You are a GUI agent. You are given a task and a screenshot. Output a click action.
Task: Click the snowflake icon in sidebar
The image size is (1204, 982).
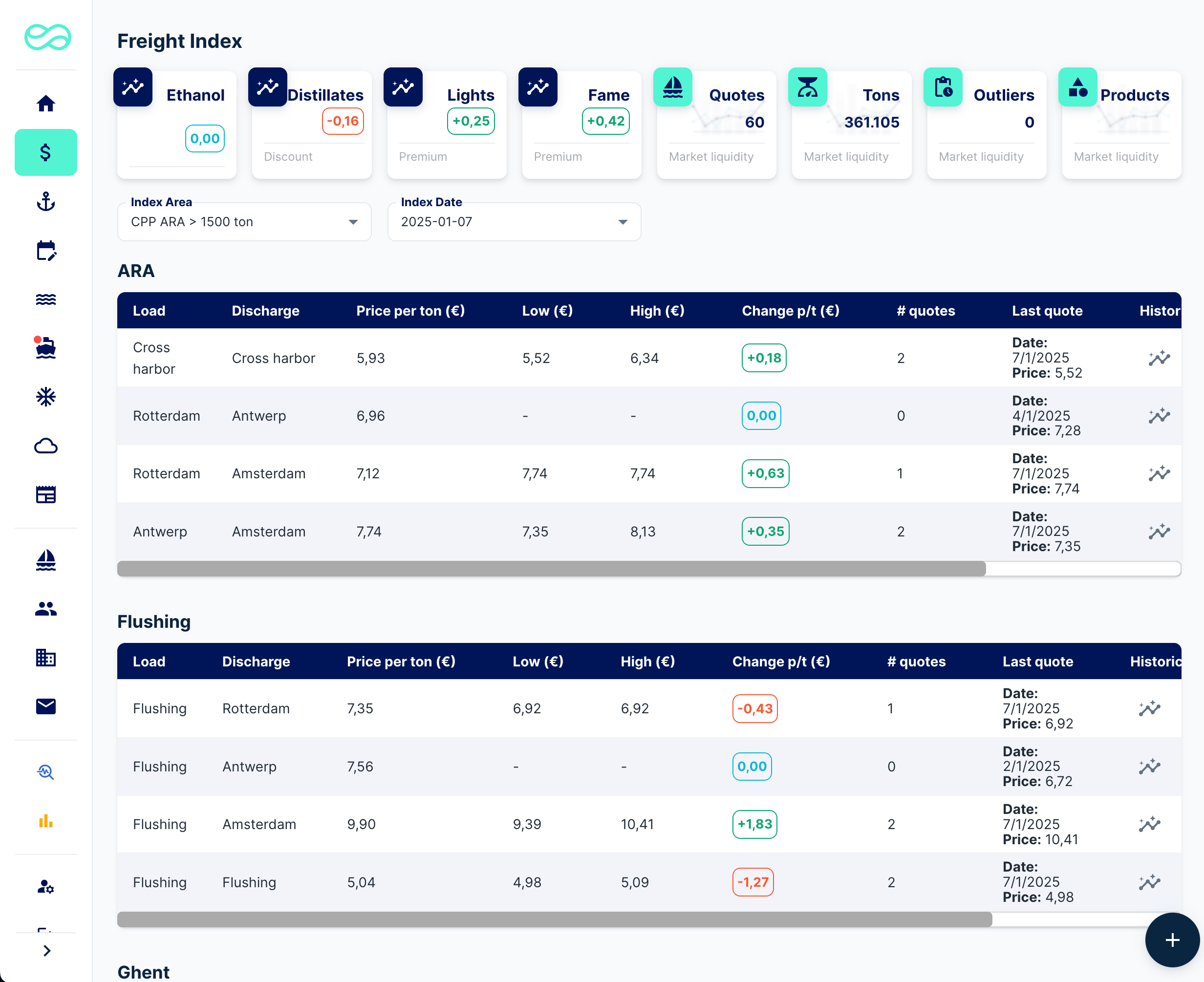point(46,397)
